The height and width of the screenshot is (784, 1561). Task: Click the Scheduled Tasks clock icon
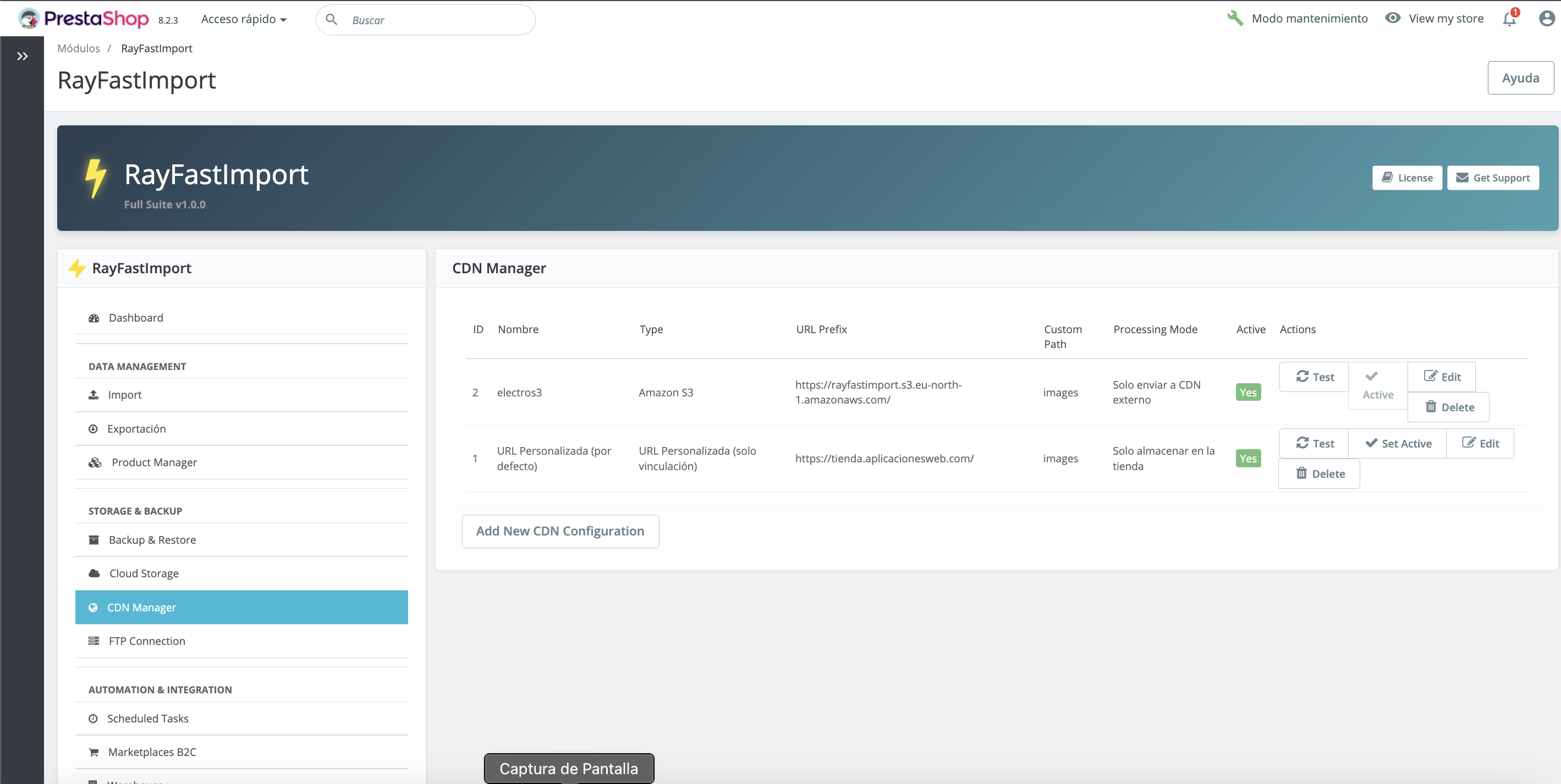pos(94,719)
